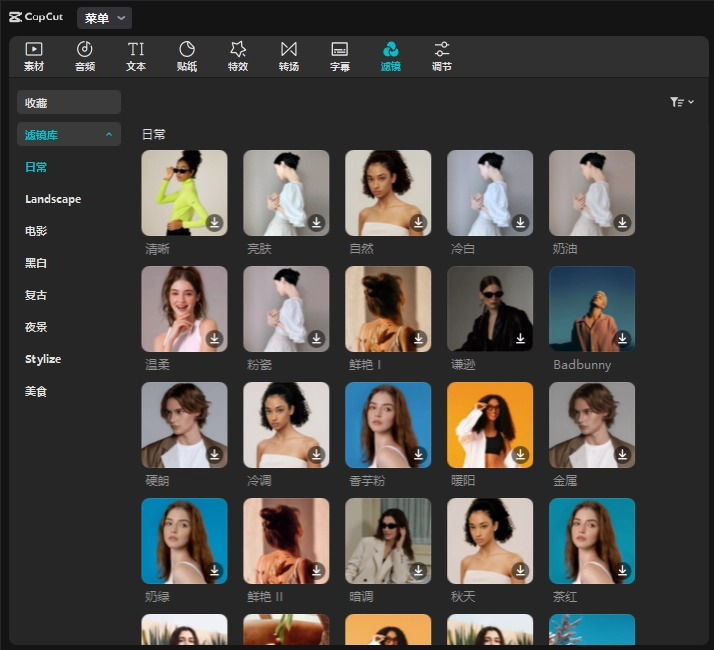Select the Landscape category
Screen dimensions: 714x650
point(53,199)
